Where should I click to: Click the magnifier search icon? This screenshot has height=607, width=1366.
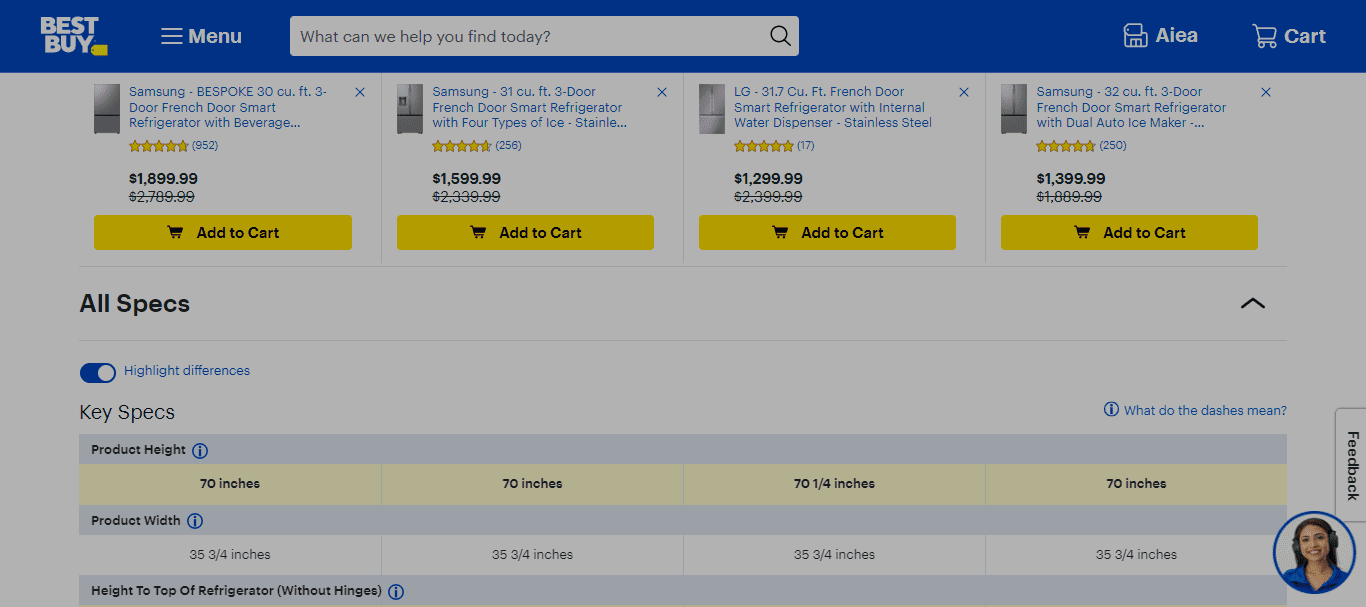[780, 36]
